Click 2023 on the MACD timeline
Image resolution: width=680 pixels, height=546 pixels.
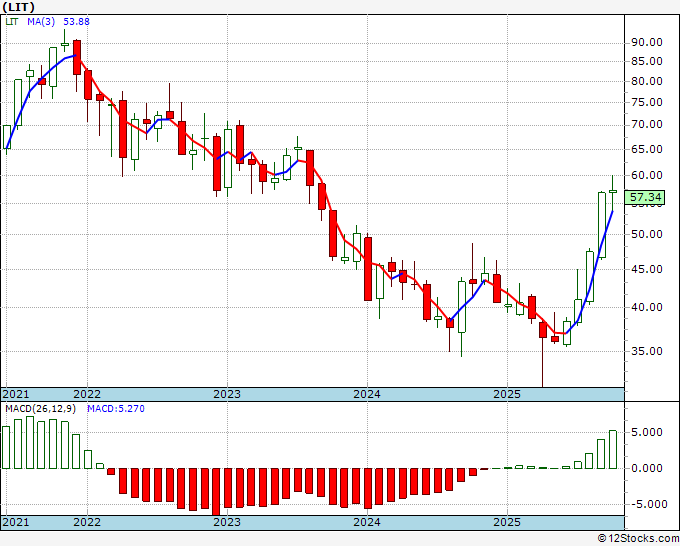(227, 522)
